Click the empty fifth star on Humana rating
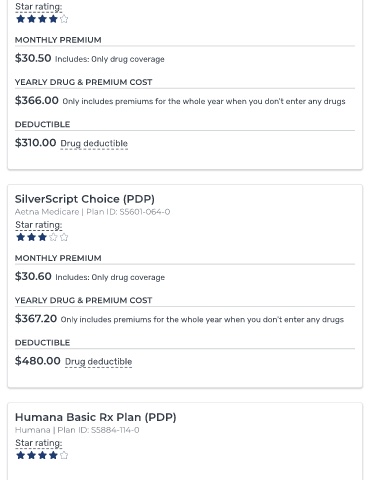This screenshot has width=370, height=480. point(64,455)
